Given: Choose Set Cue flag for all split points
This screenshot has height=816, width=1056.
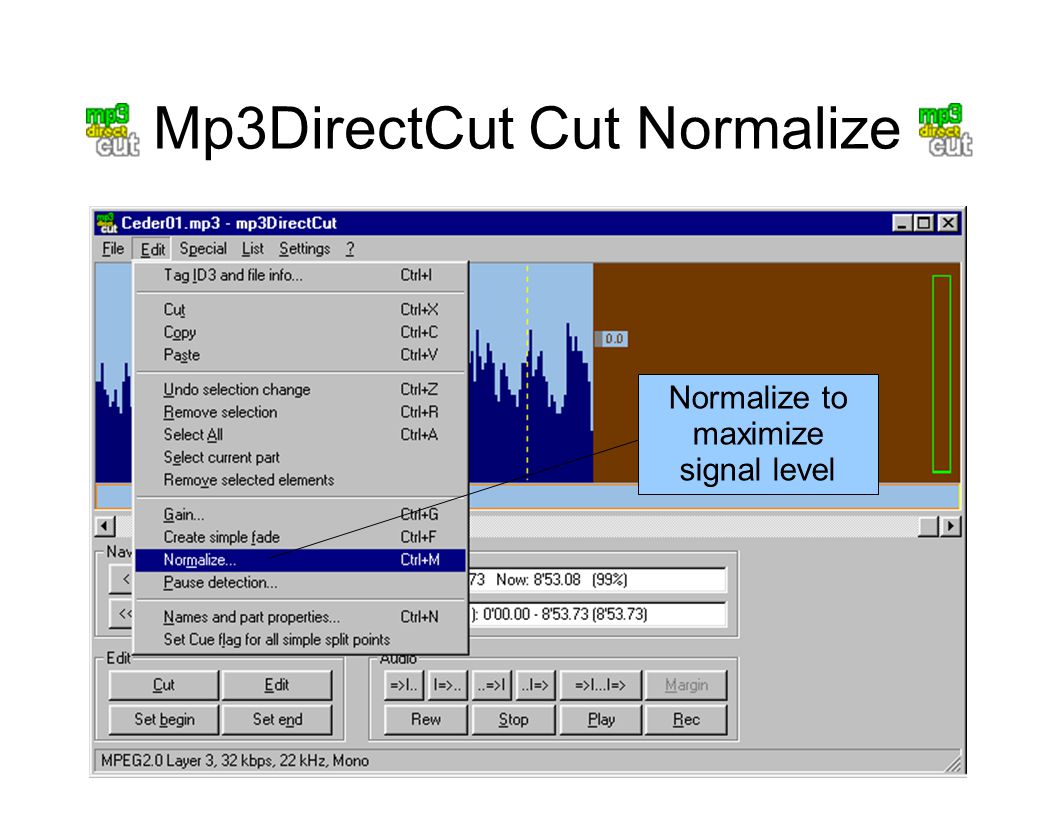Looking at the screenshot, I should (300, 640).
